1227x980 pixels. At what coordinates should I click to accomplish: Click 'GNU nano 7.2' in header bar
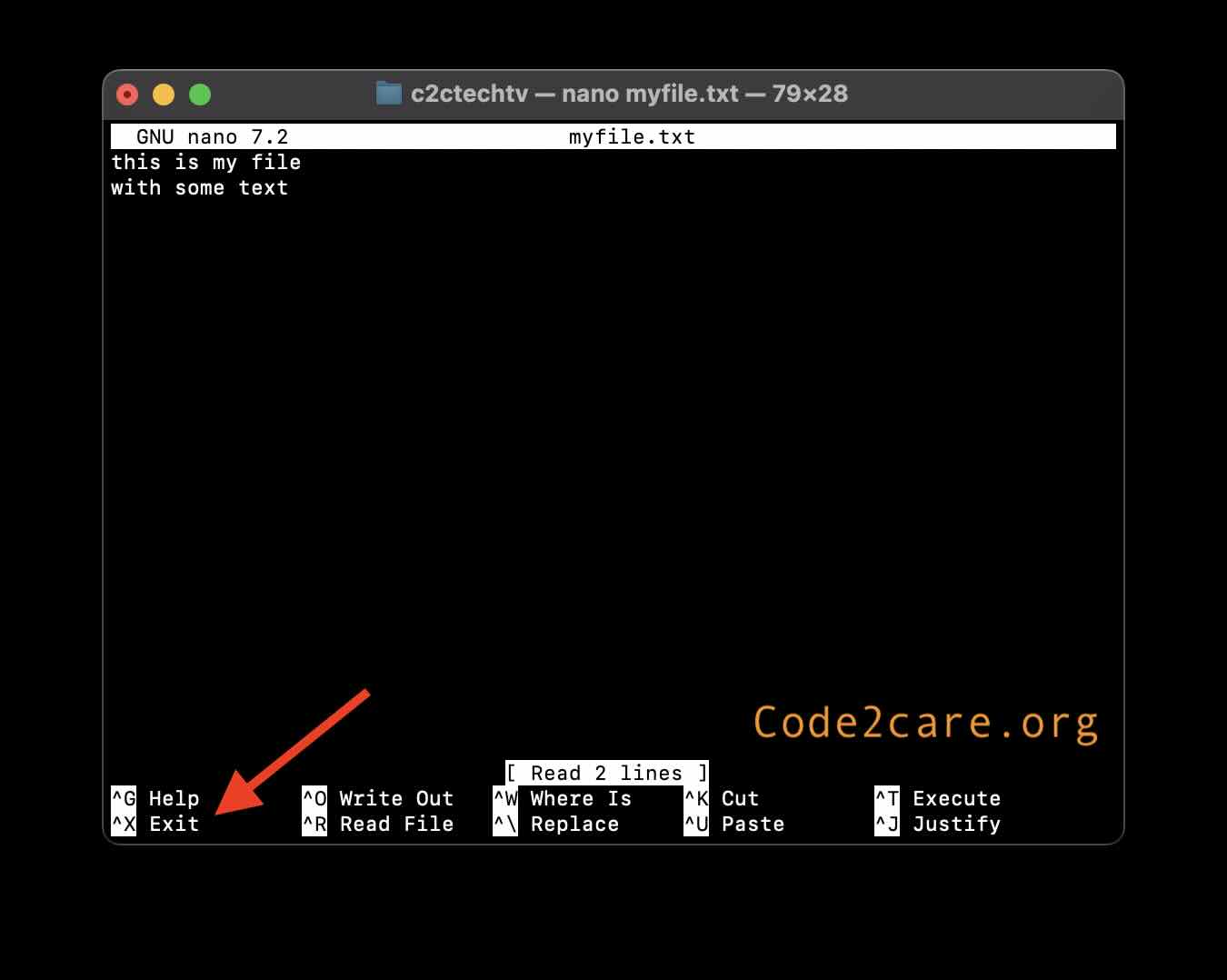[213, 136]
